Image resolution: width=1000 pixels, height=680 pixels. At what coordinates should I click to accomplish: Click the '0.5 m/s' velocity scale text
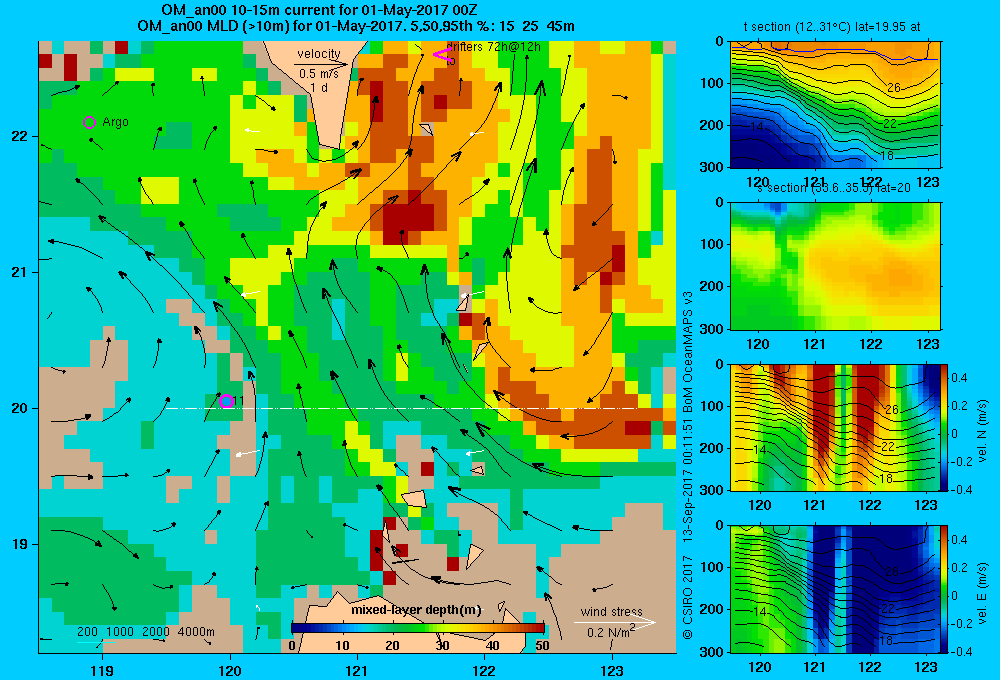319,74
